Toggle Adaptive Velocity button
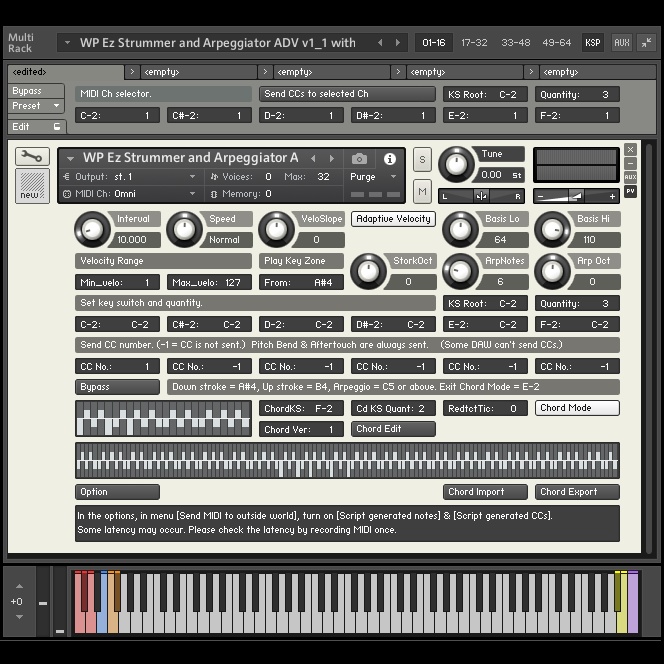664x664 pixels. pos(393,219)
